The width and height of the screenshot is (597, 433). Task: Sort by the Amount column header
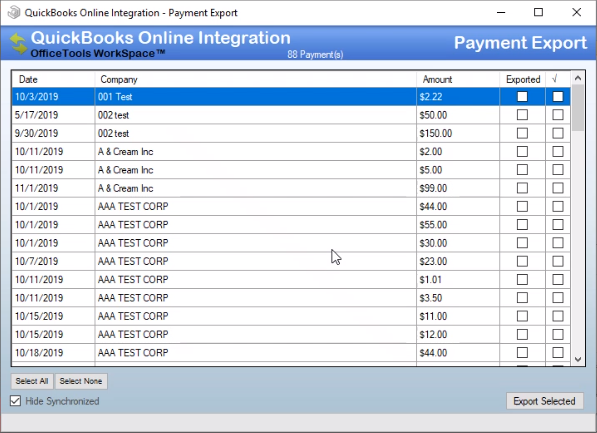coord(458,79)
